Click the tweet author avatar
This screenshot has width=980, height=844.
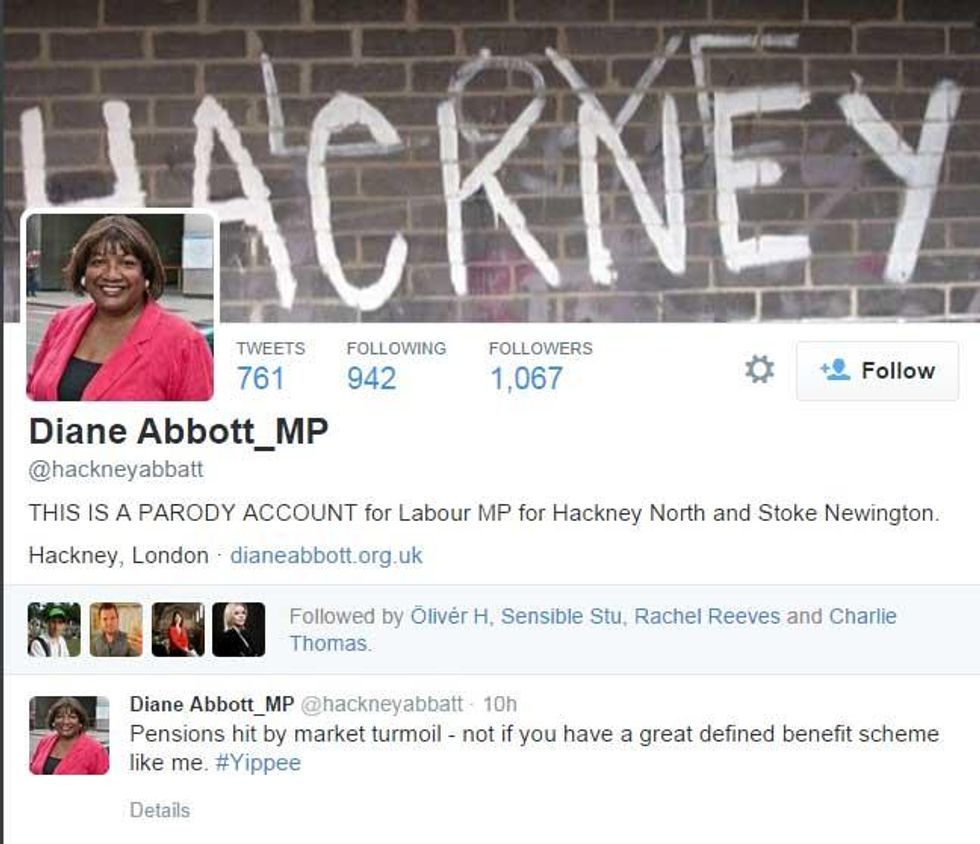point(69,735)
